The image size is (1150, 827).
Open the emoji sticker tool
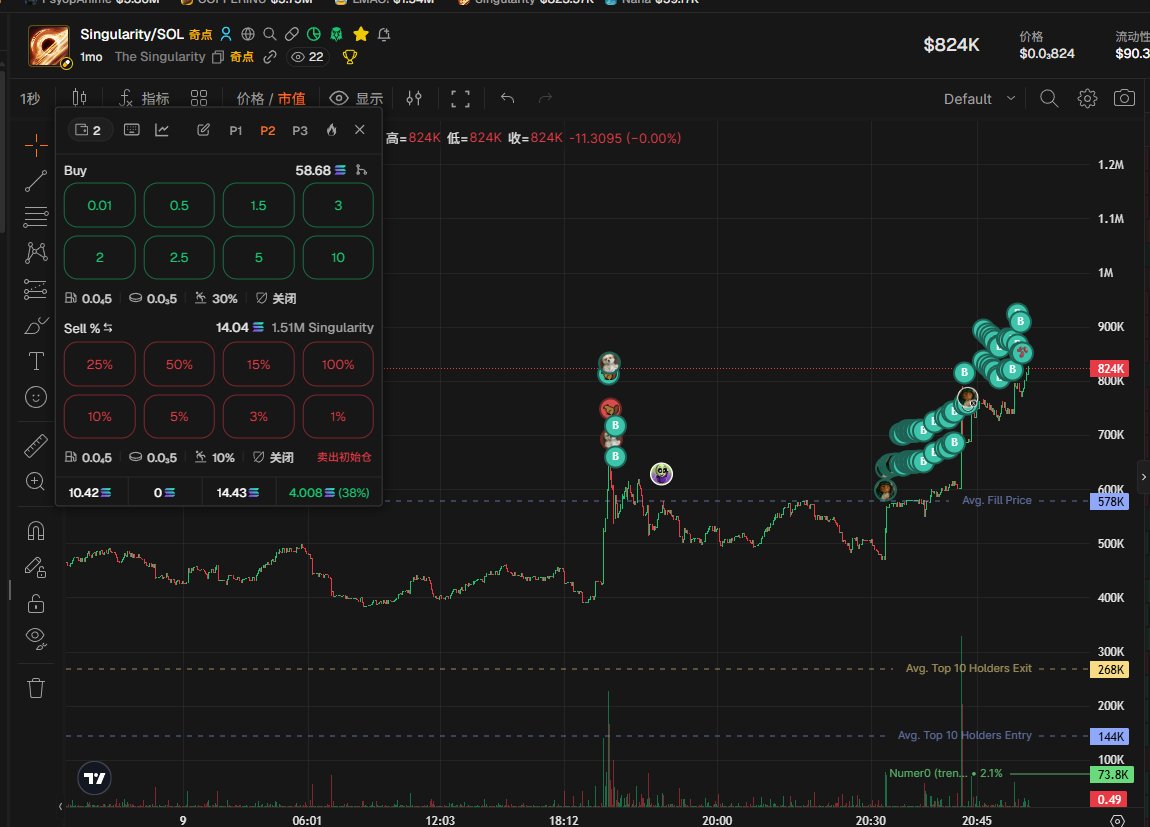click(36, 397)
